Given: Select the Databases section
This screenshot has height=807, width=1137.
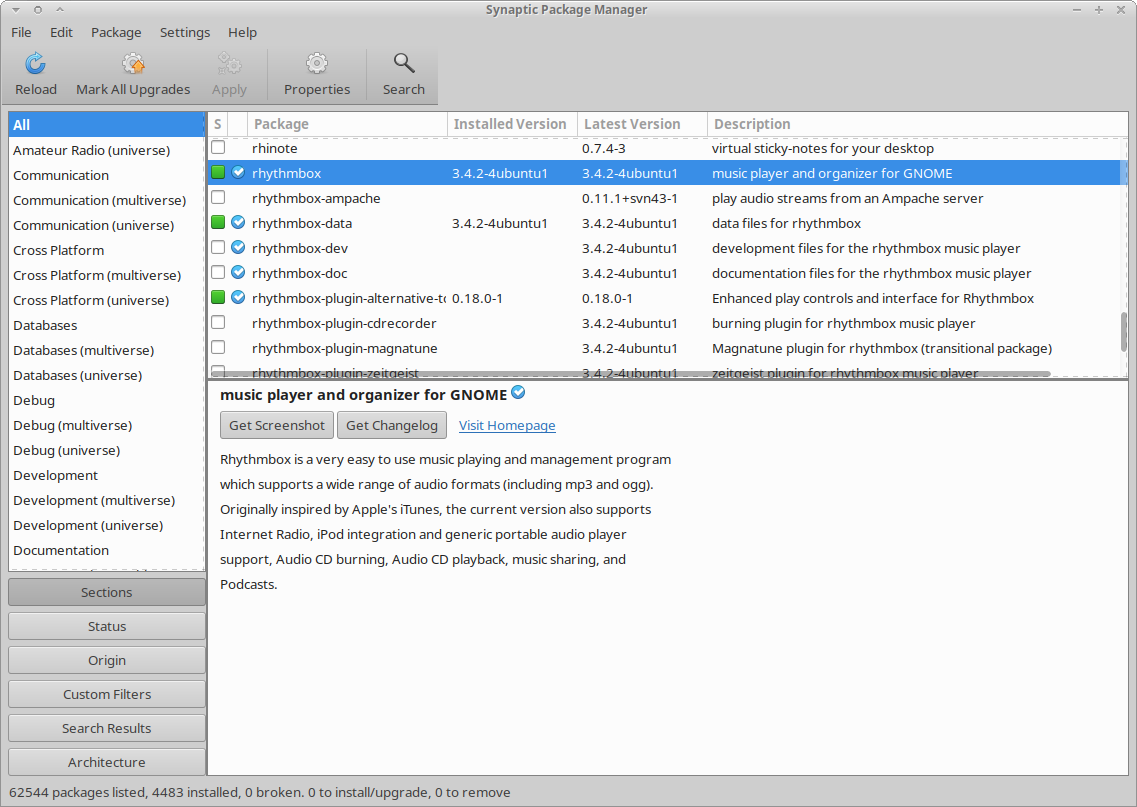Looking at the screenshot, I should tap(107, 325).
